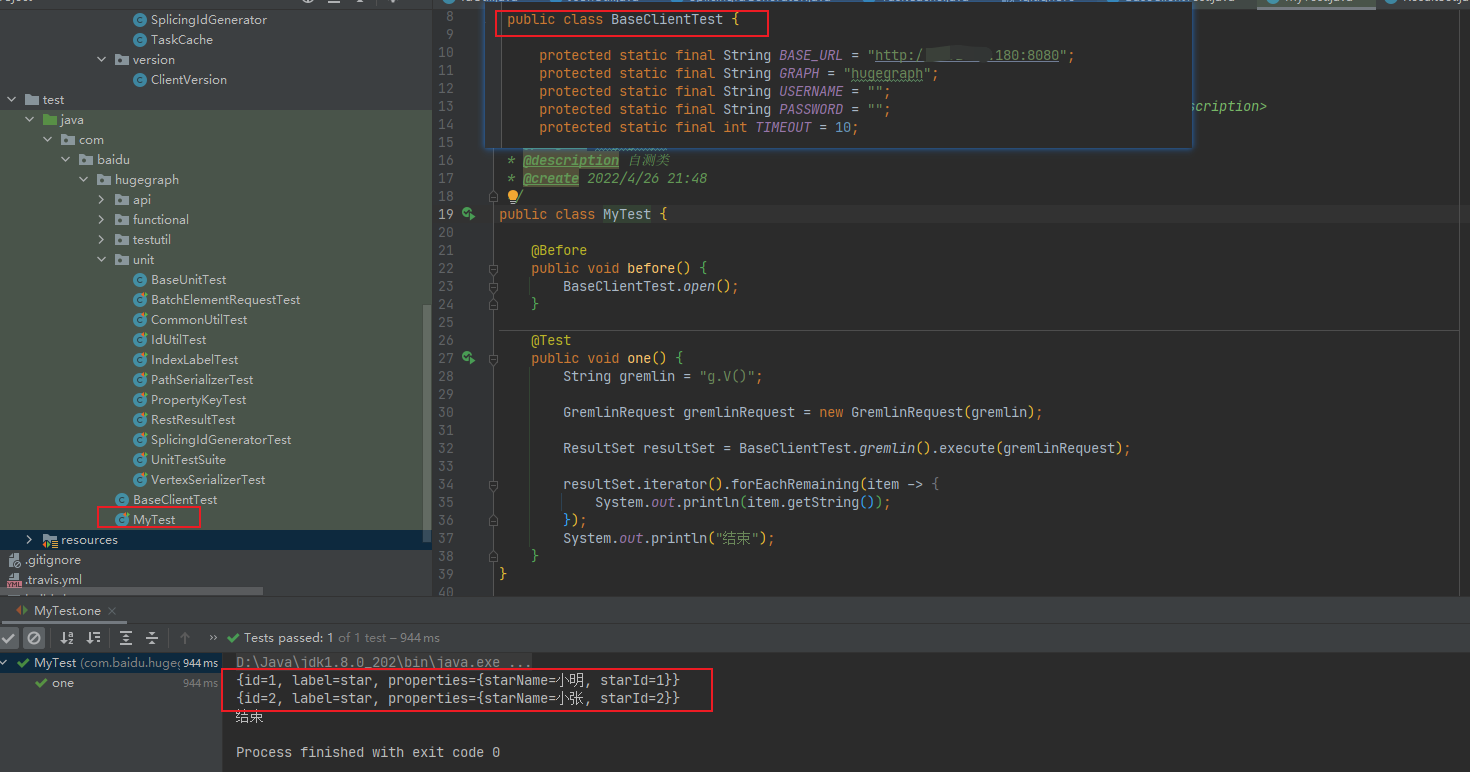
Task: Sort test results by duration
Action: (93, 637)
